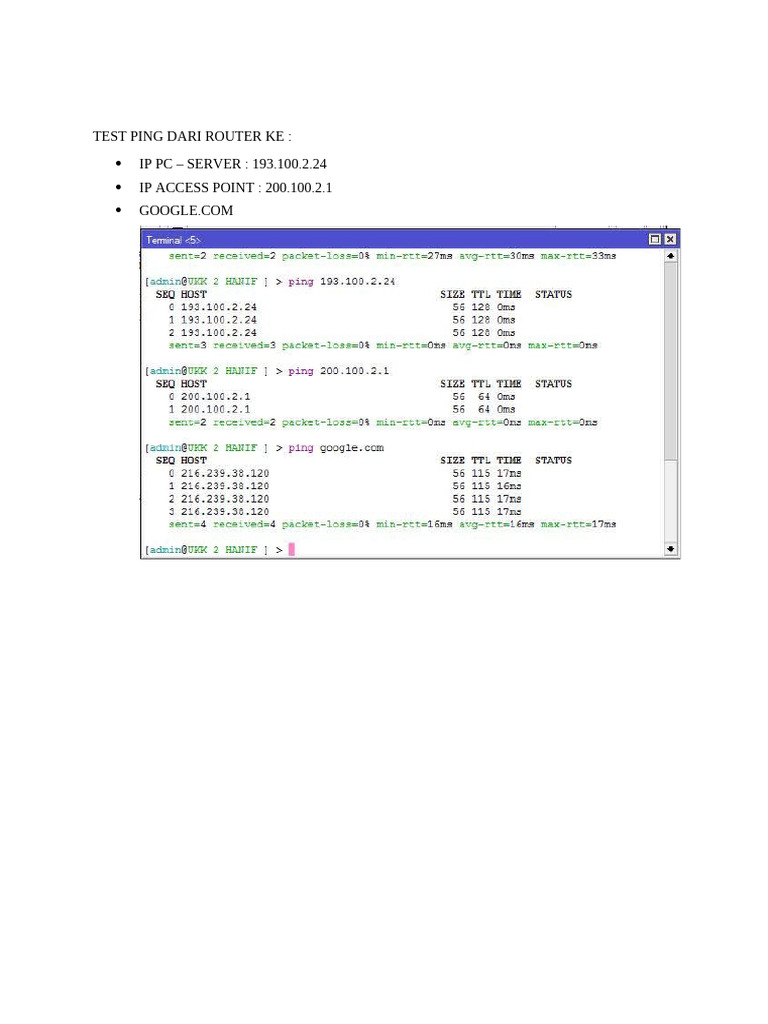
Task: Click the command text 'ping 200.100.2.1'
Action: coord(338,371)
